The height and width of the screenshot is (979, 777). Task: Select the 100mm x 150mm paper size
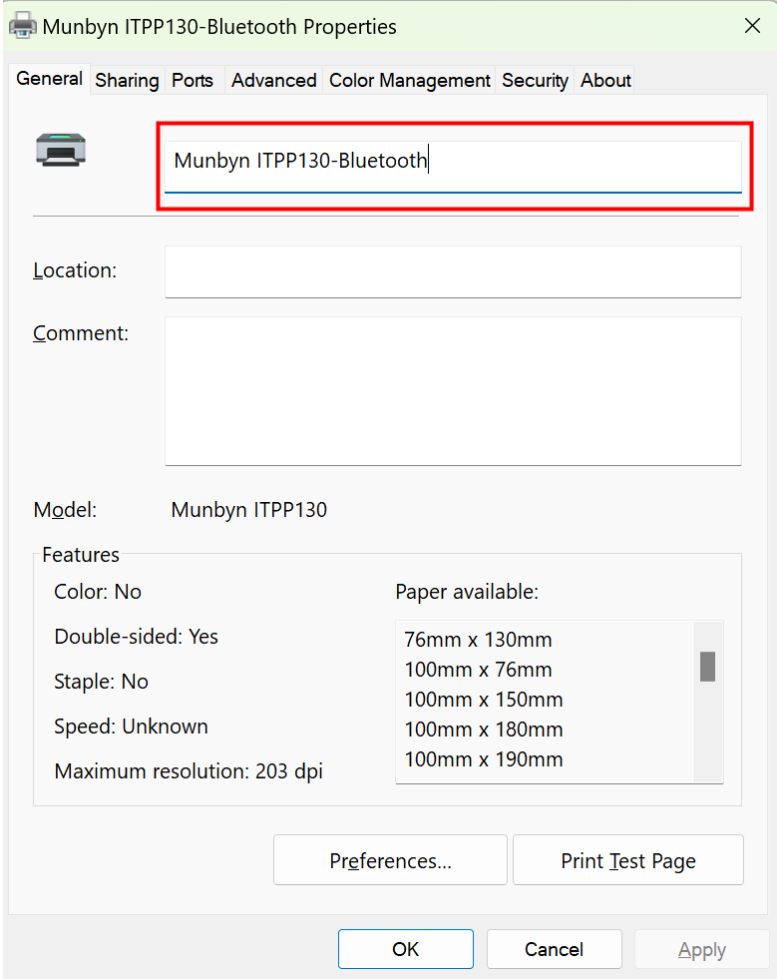pyautogui.click(x=483, y=699)
